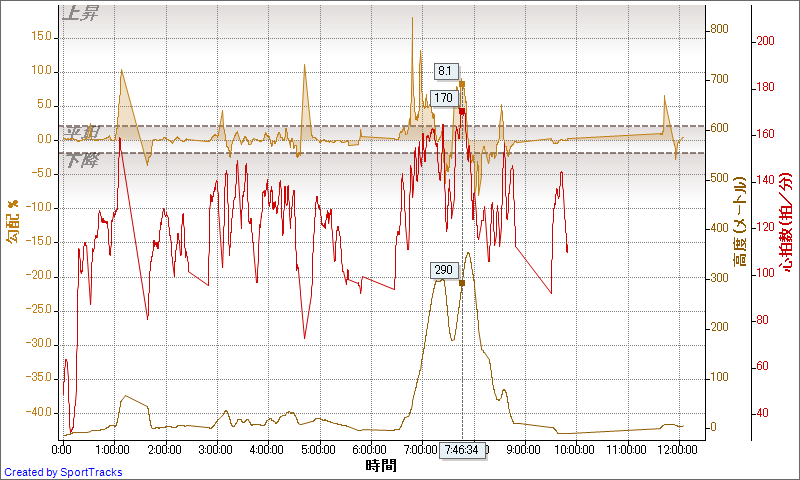Select the 7:46:34 time cursor label
800x480 pixels.
coord(462,451)
